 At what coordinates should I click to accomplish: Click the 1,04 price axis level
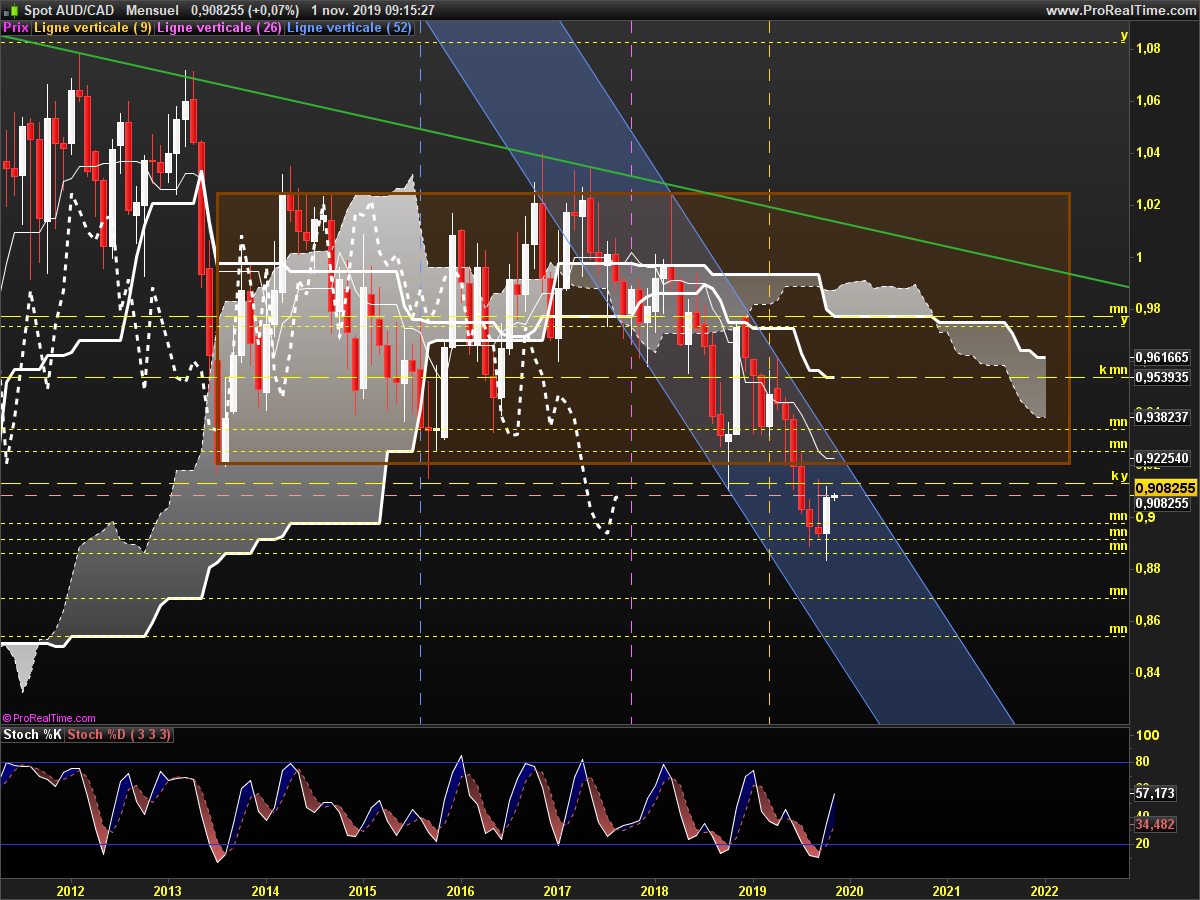tap(1146, 152)
